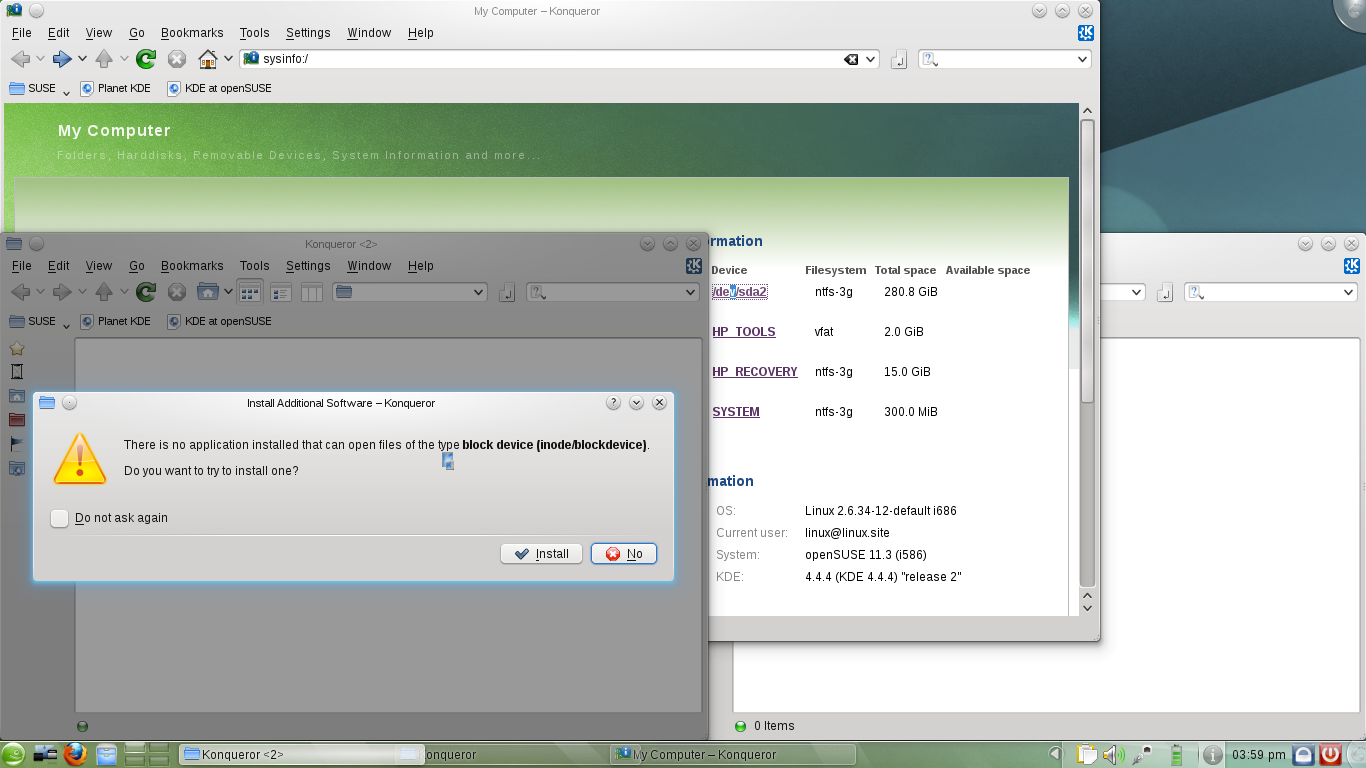The height and width of the screenshot is (768, 1366).
Task: Click the red power/logout icon in panel
Action: tap(1330, 754)
